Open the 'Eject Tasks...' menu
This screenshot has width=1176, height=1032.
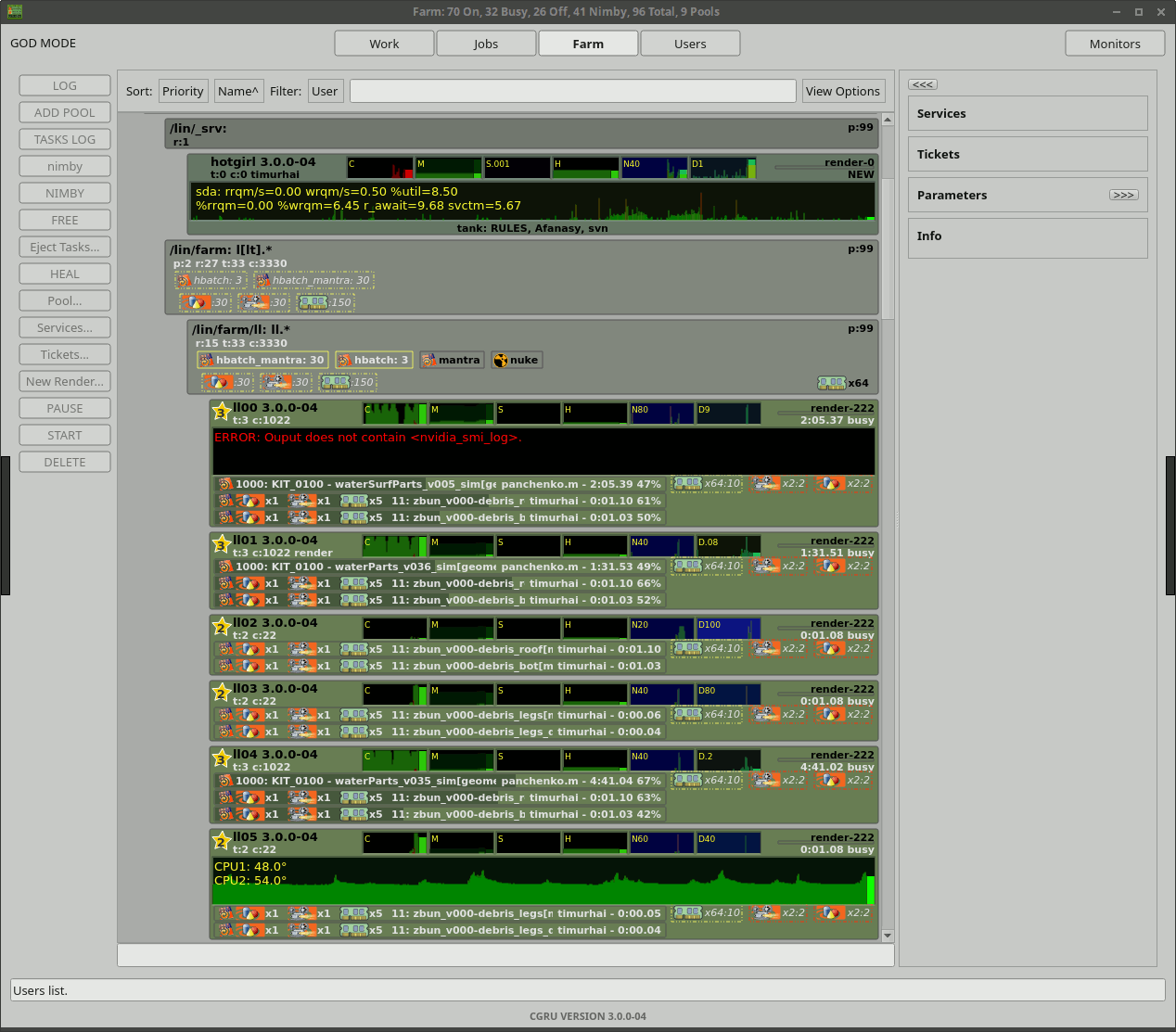(65, 247)
